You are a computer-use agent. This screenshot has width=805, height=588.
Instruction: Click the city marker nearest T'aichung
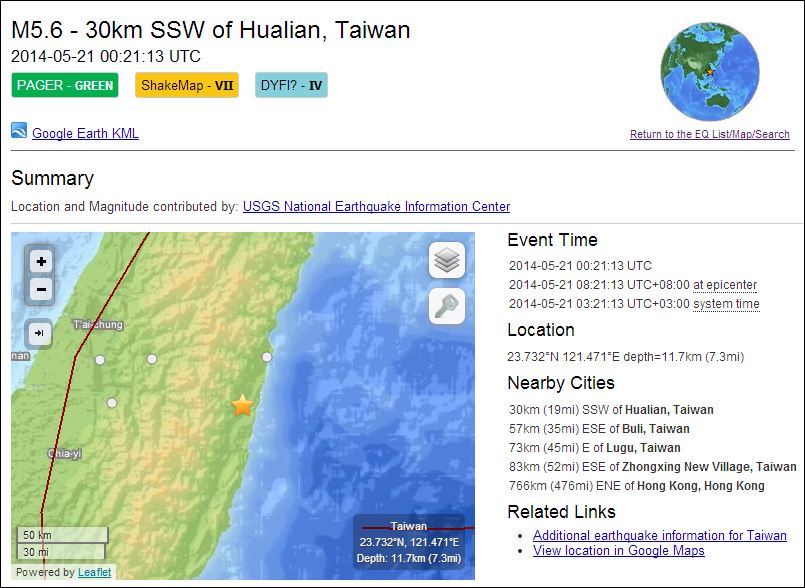(100, 359)
